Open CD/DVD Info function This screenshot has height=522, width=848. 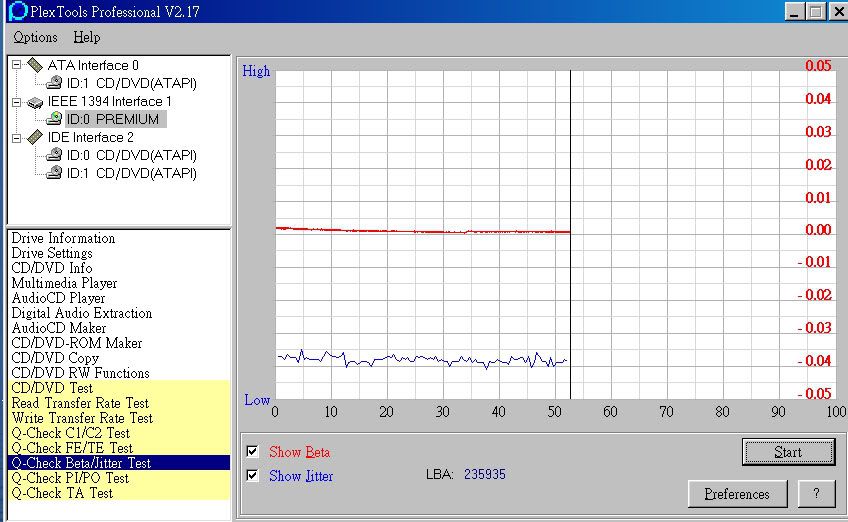[x=52, y=268]
